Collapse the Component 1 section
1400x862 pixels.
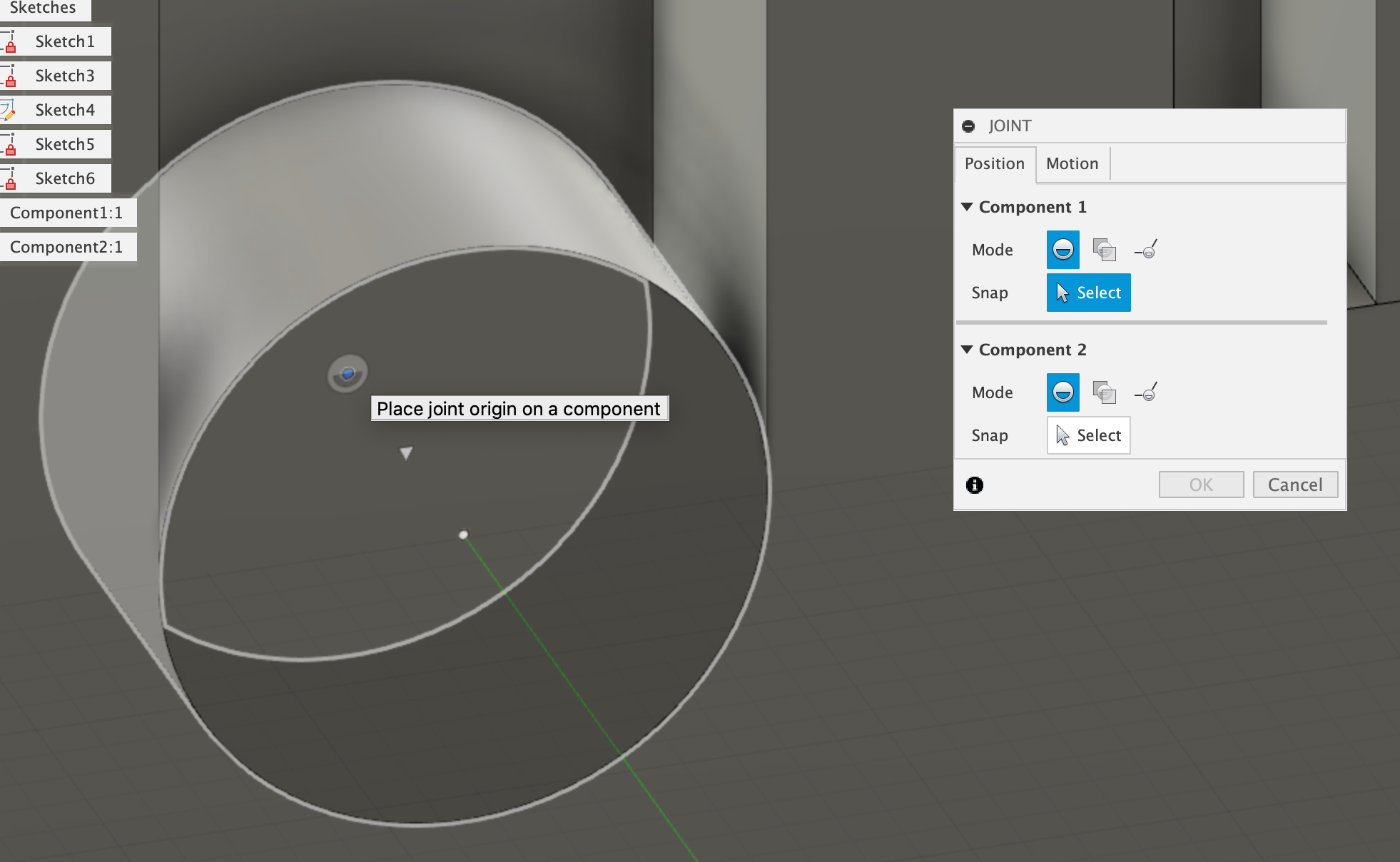[x=967, y=207]
